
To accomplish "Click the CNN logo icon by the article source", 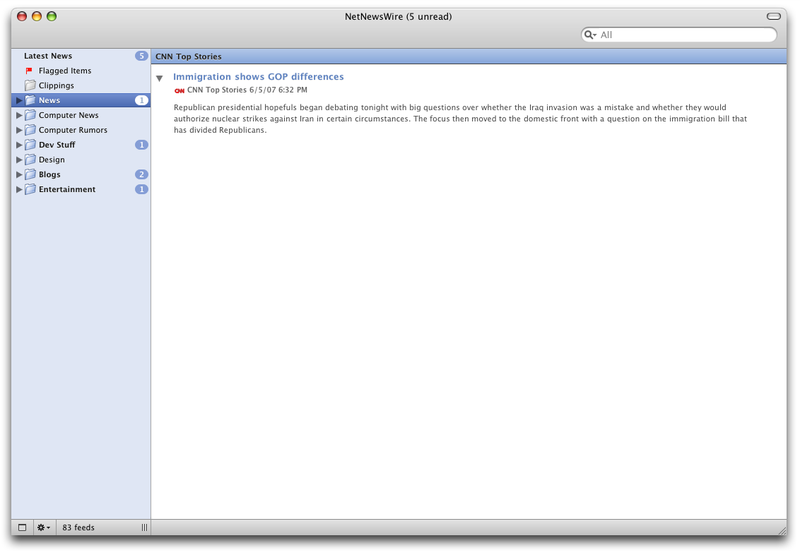I will point(179,91).
